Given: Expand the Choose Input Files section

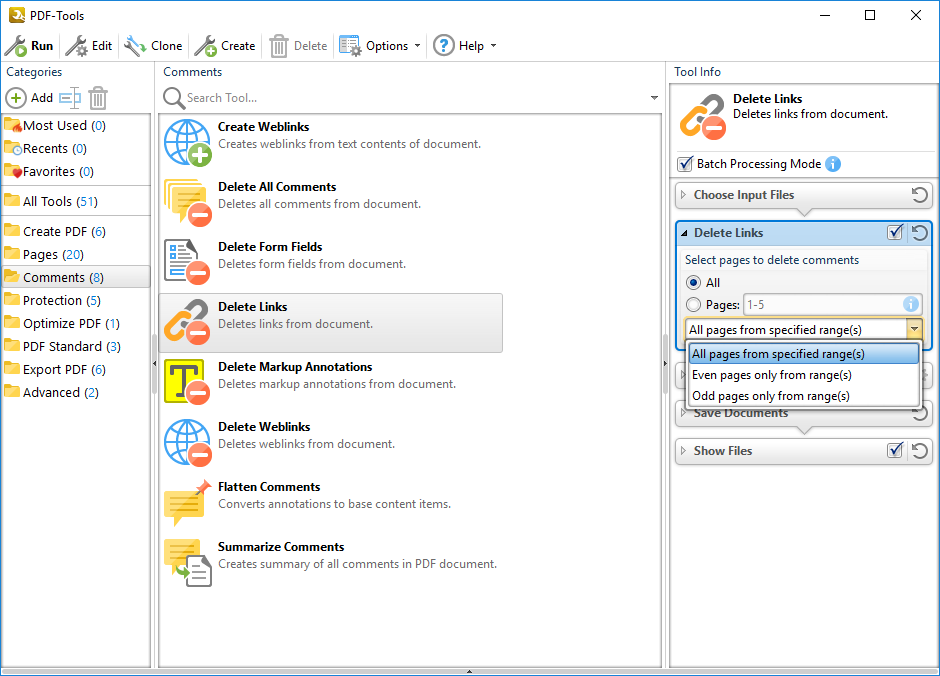Looking at the screenshot, I should (x=684, y=195).
